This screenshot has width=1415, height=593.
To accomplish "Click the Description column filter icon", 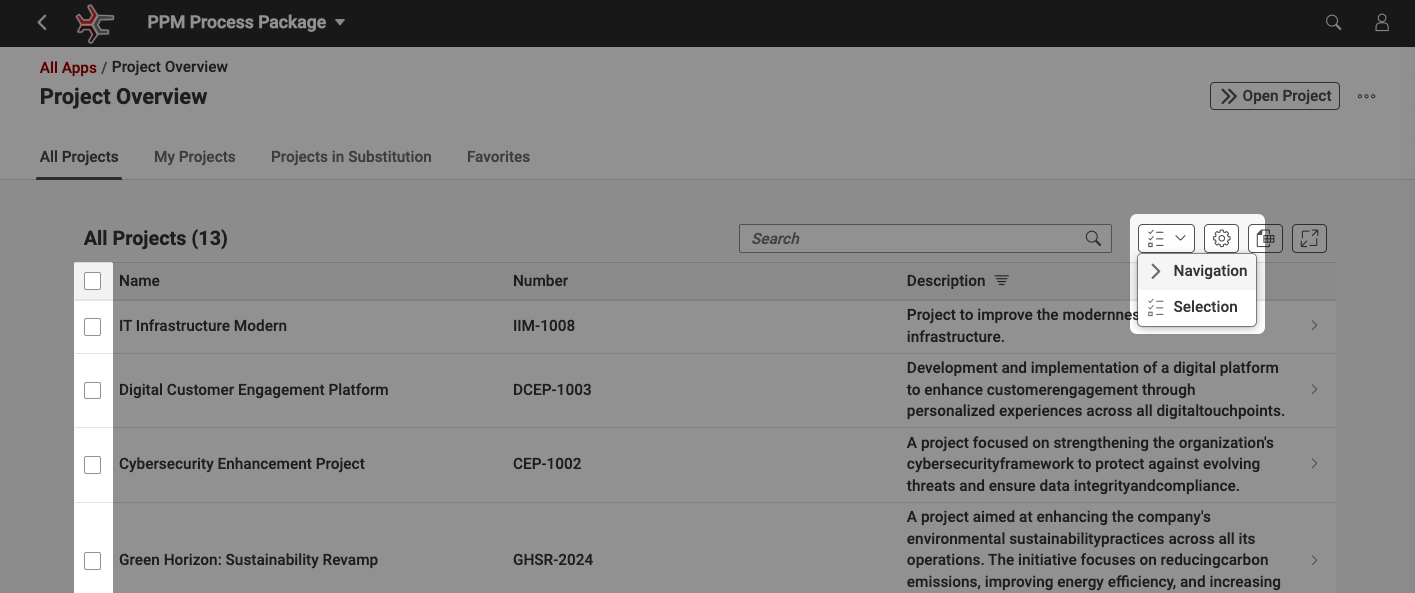I will tap(1001, 281).
